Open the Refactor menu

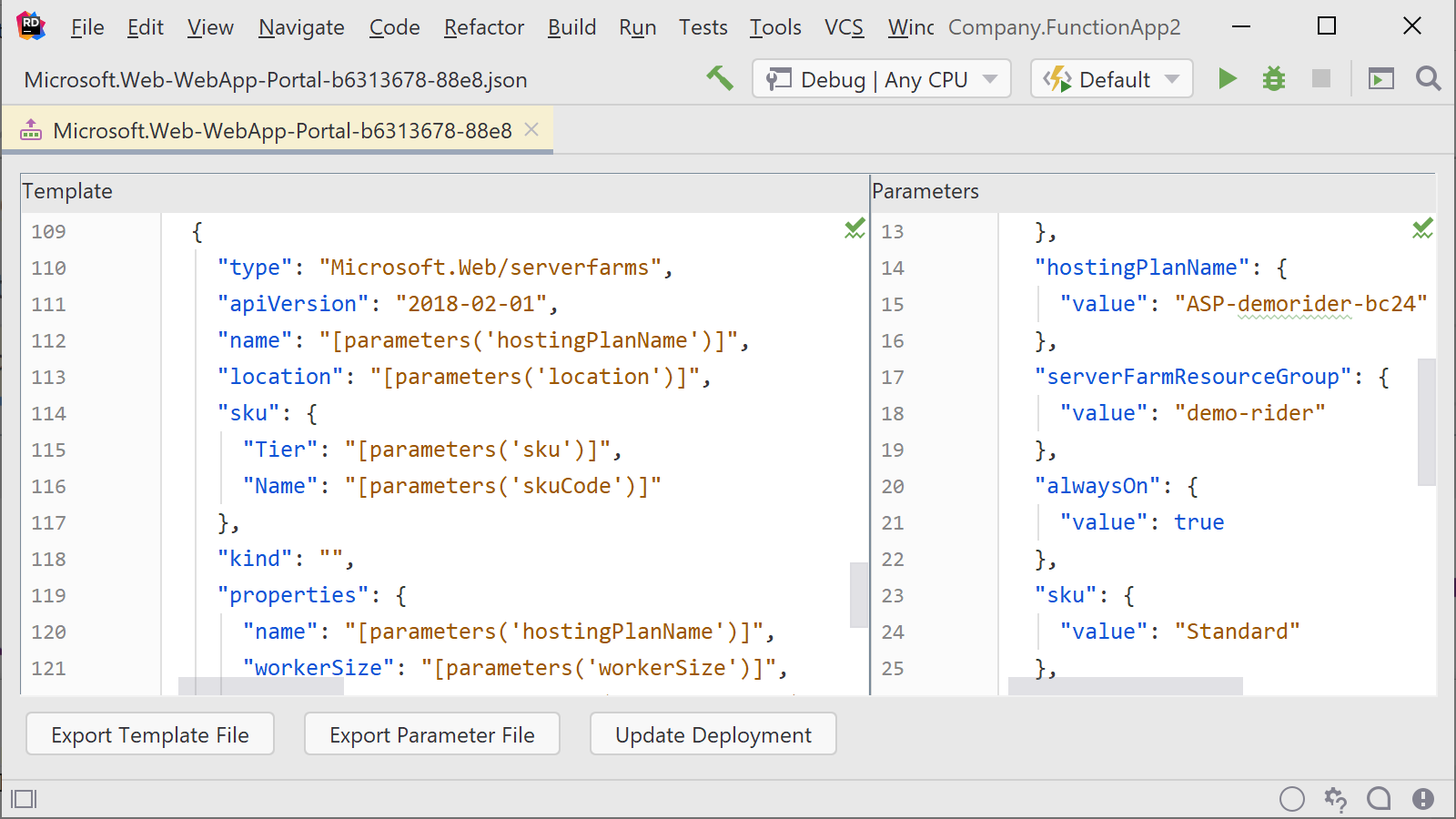tap(484, 27)
